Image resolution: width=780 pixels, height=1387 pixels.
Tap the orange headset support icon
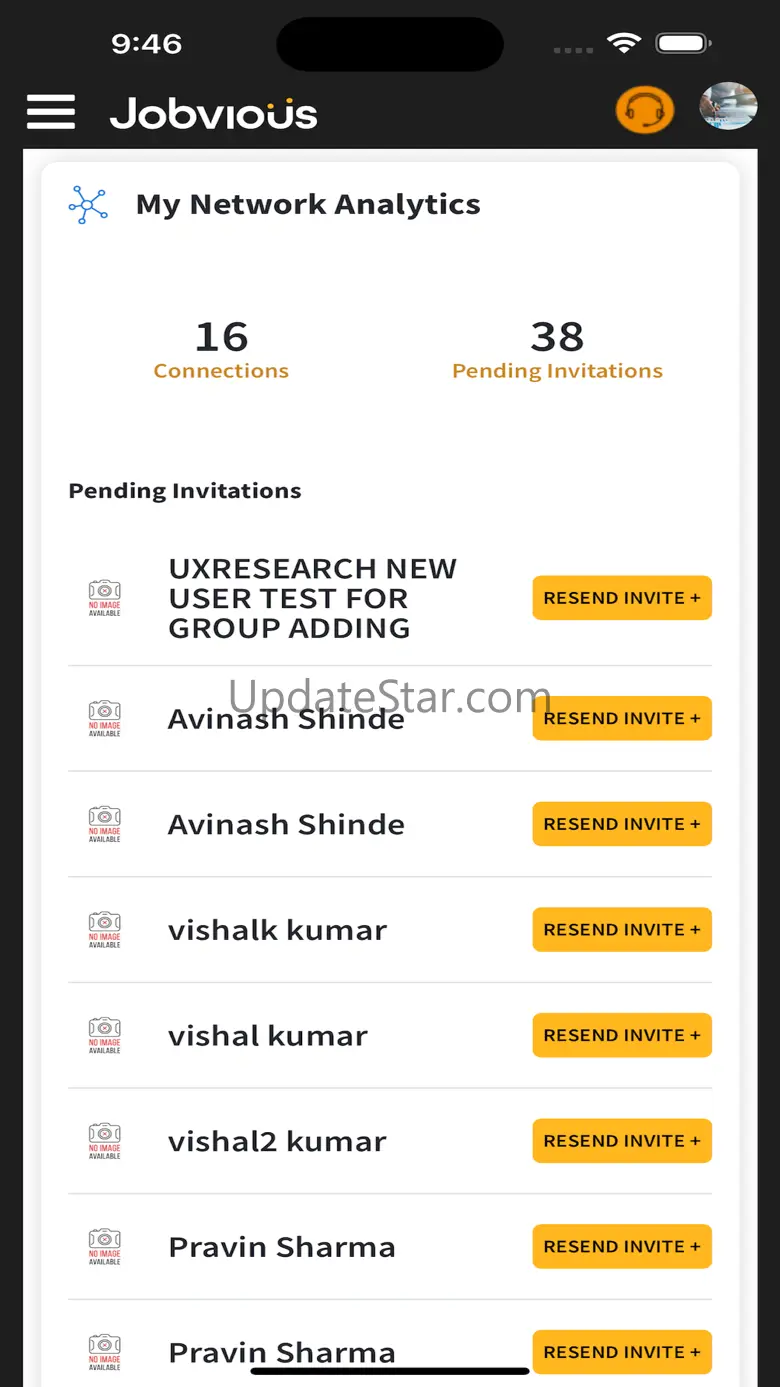pyautogui.click(x=644, y=110)
